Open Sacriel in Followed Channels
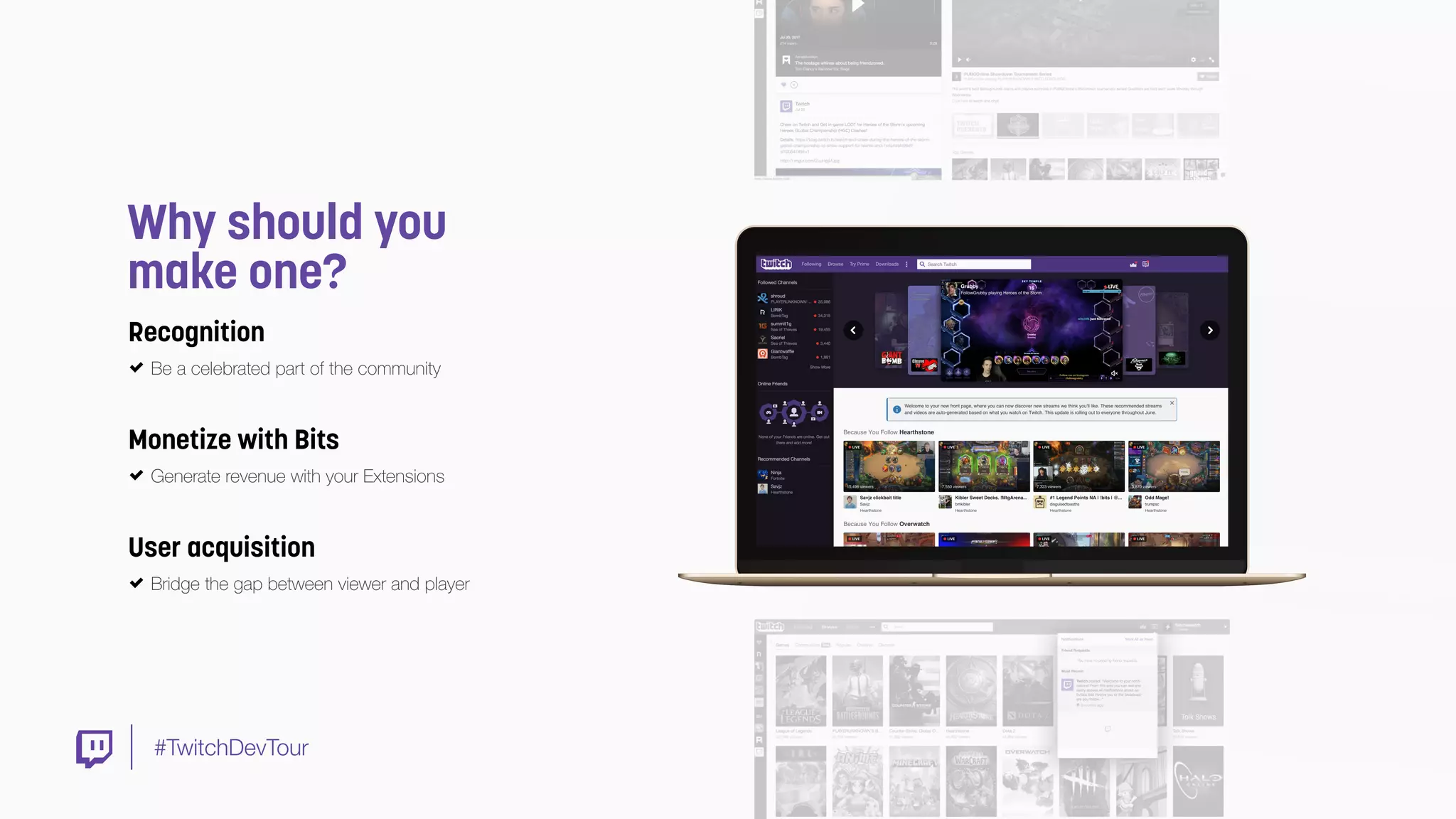 (x=793, y=341)
